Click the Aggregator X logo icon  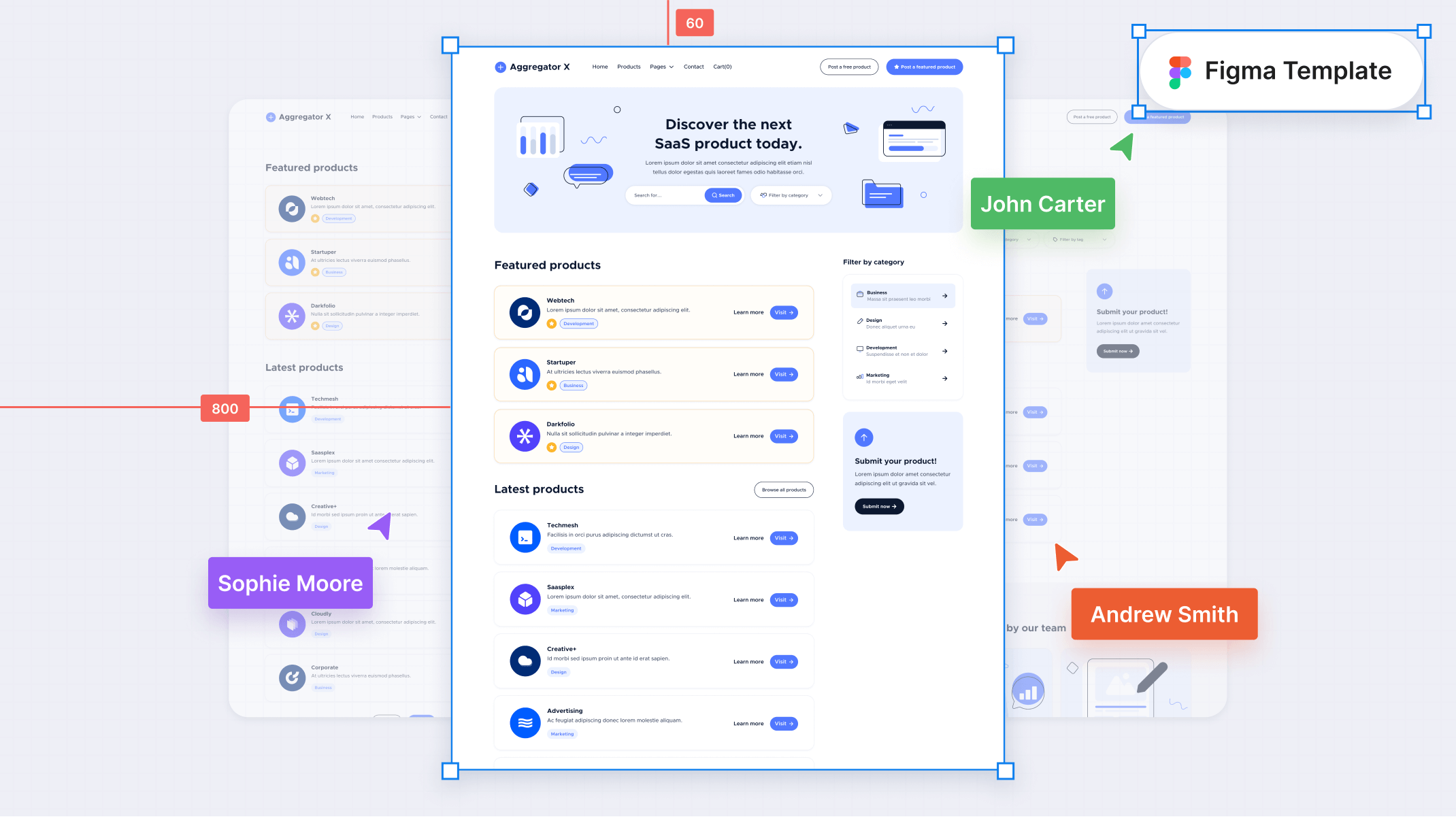pos(499,66)
